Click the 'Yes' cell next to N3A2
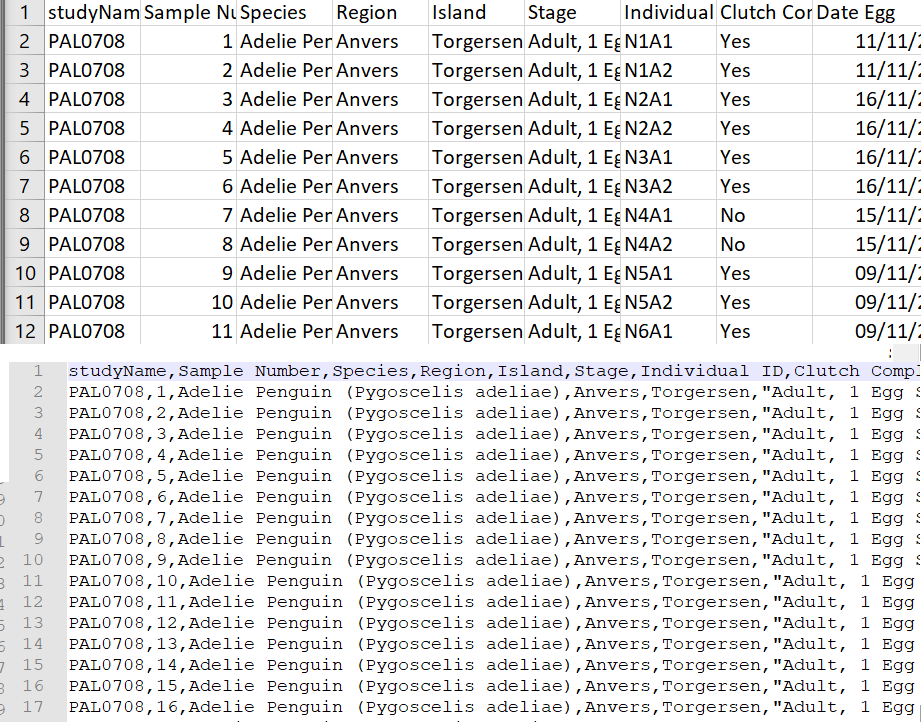This screenshot has width=921, height=722. click(763, 187)
